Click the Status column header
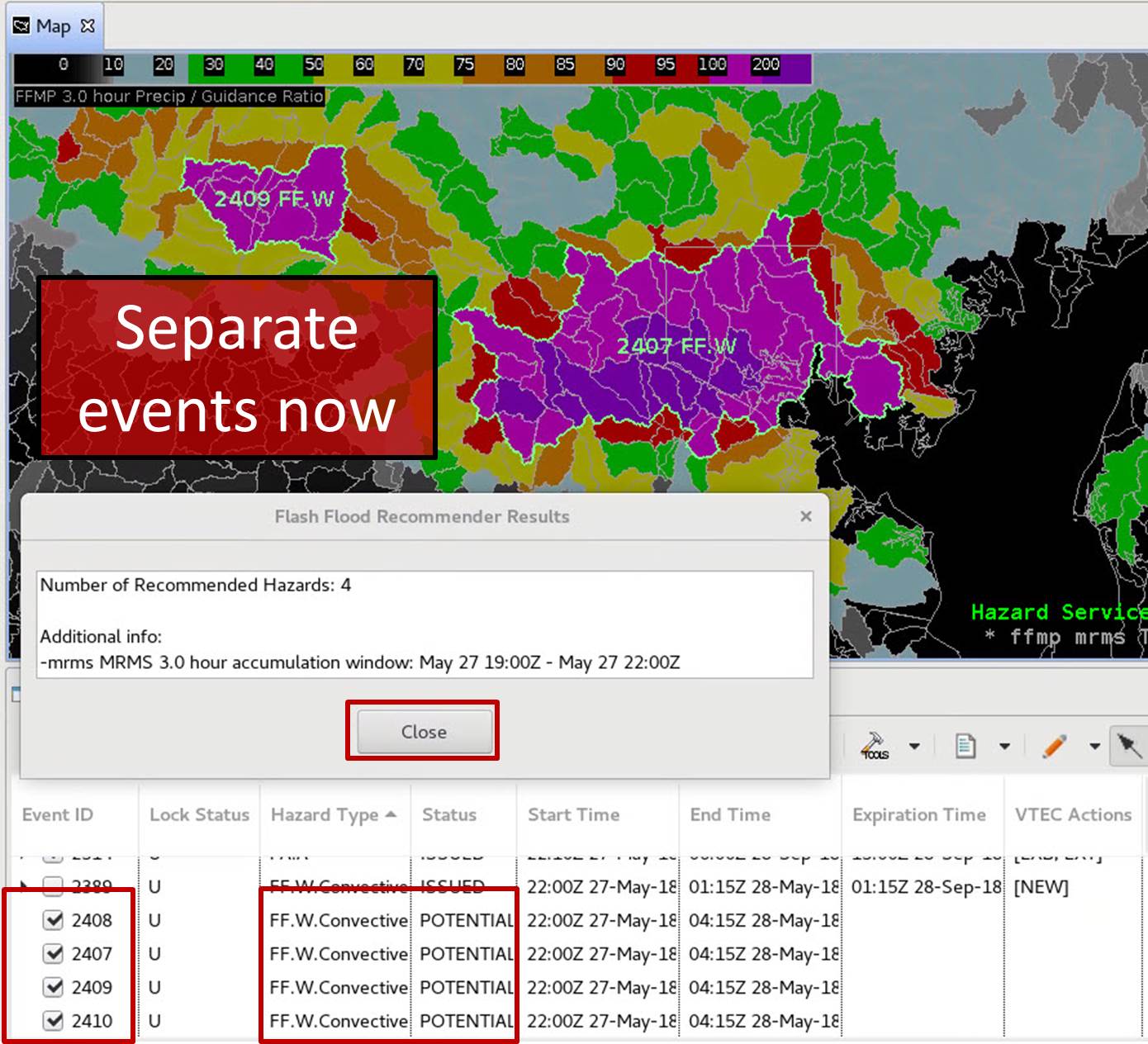1148x1044 pixels. (x=449, y=815)
